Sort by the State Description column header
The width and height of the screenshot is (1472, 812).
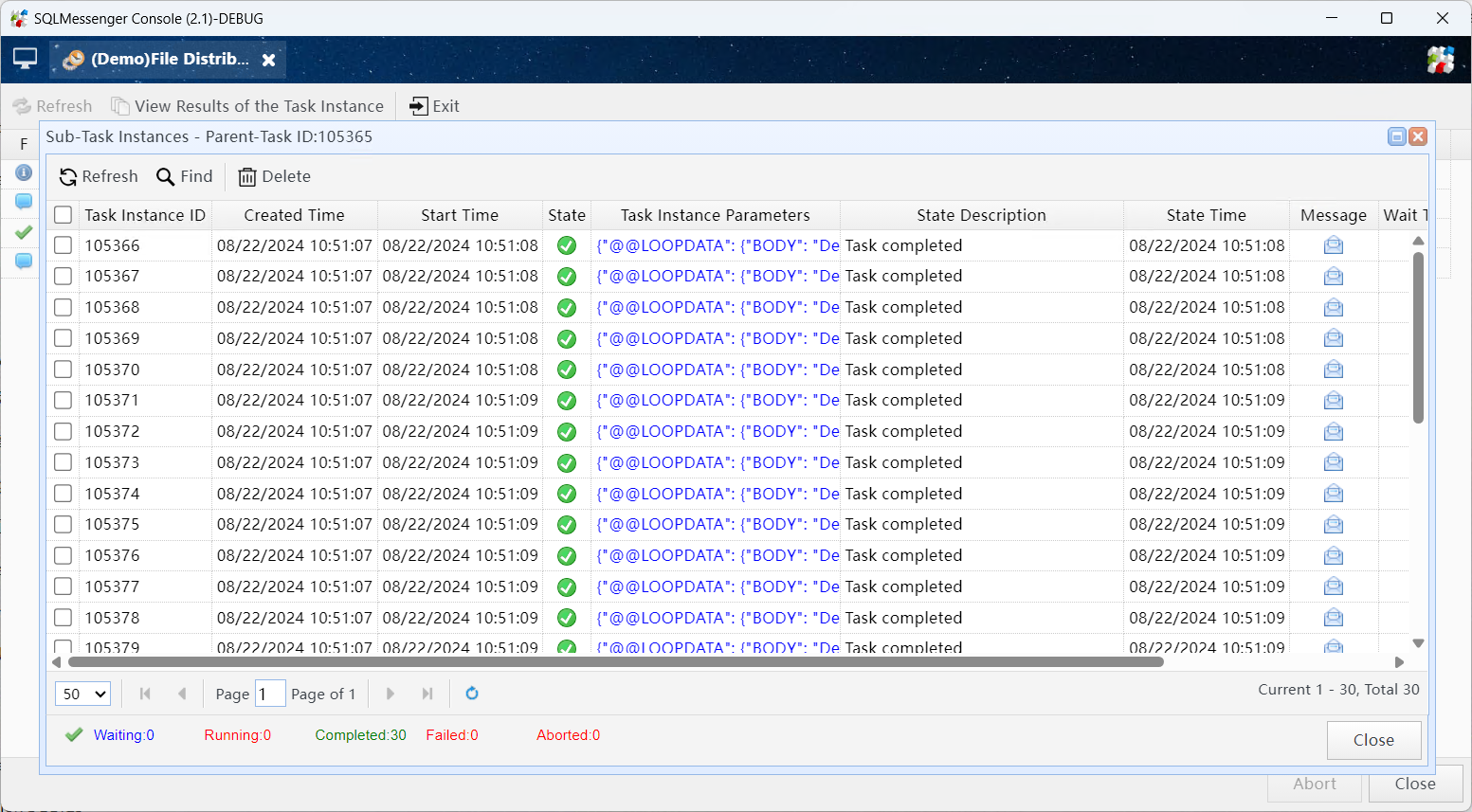[x=981, y=215]
